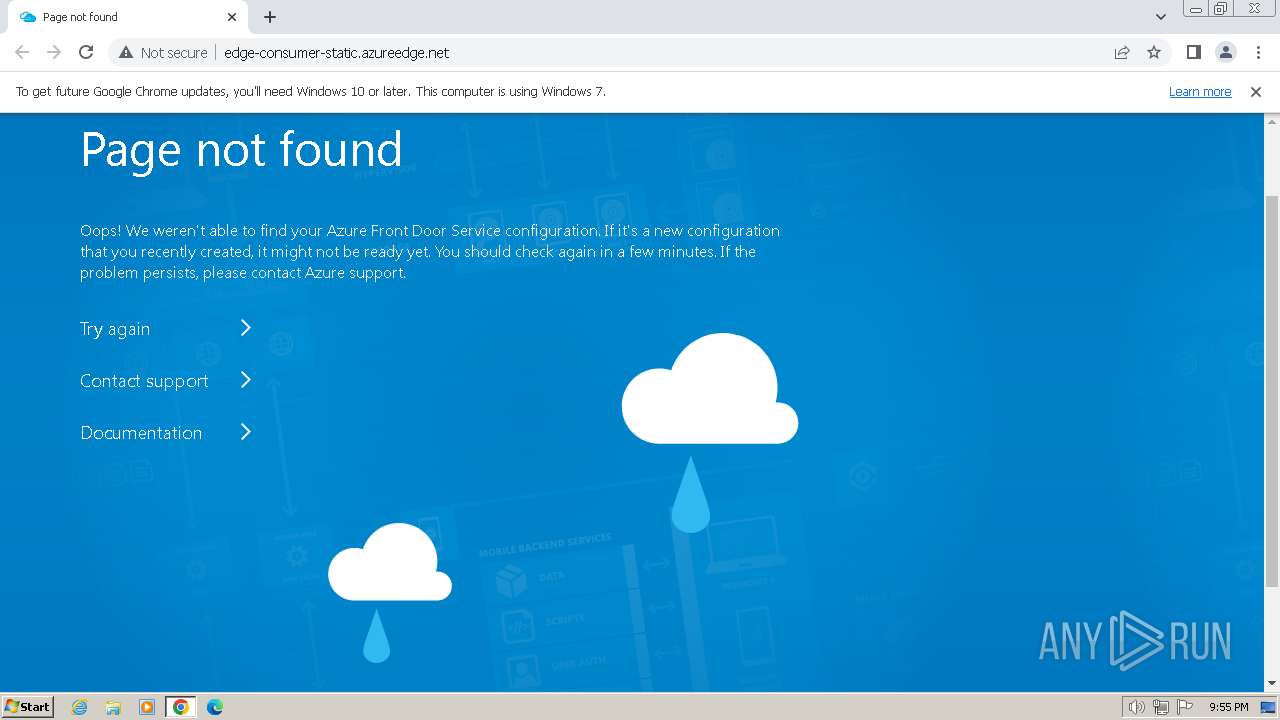Reload the page with the refresh icon
Viewport: 1280px width, 720px height.
click(x=86, y=52)
